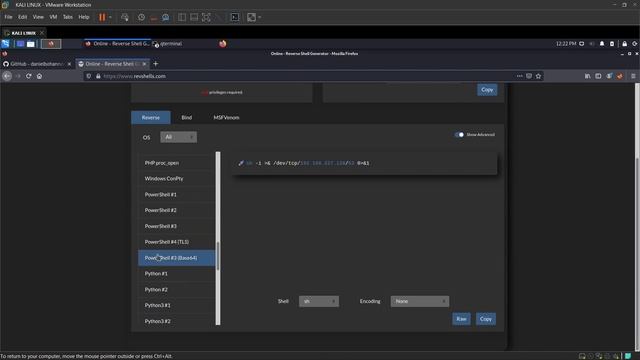Enter full screen mode via VMware toolbar icon
Image resolution: width=640 pixels, height=360 pixels.
tap(207, 17)
